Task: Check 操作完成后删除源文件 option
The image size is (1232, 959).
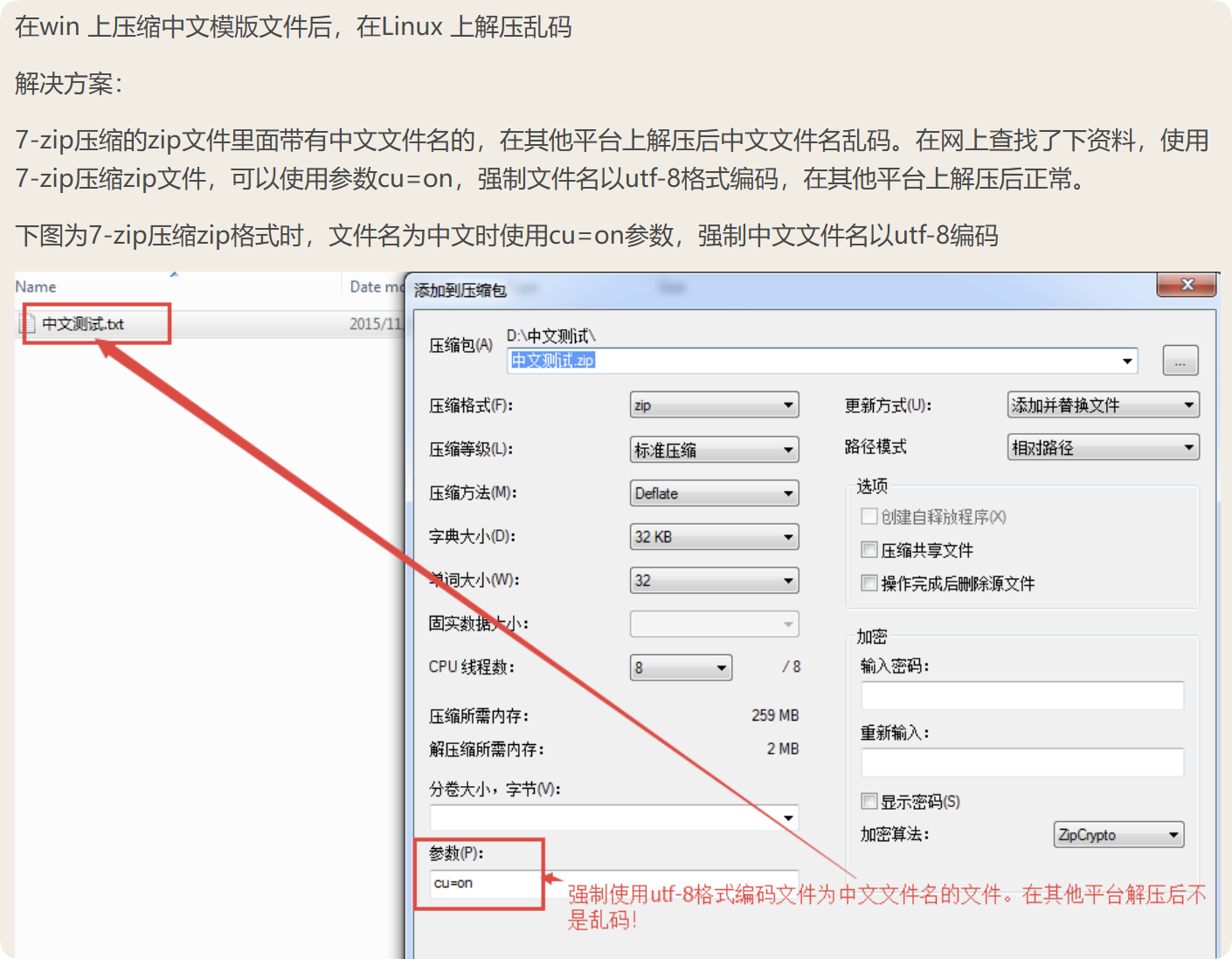Action: tap(869, 583)
